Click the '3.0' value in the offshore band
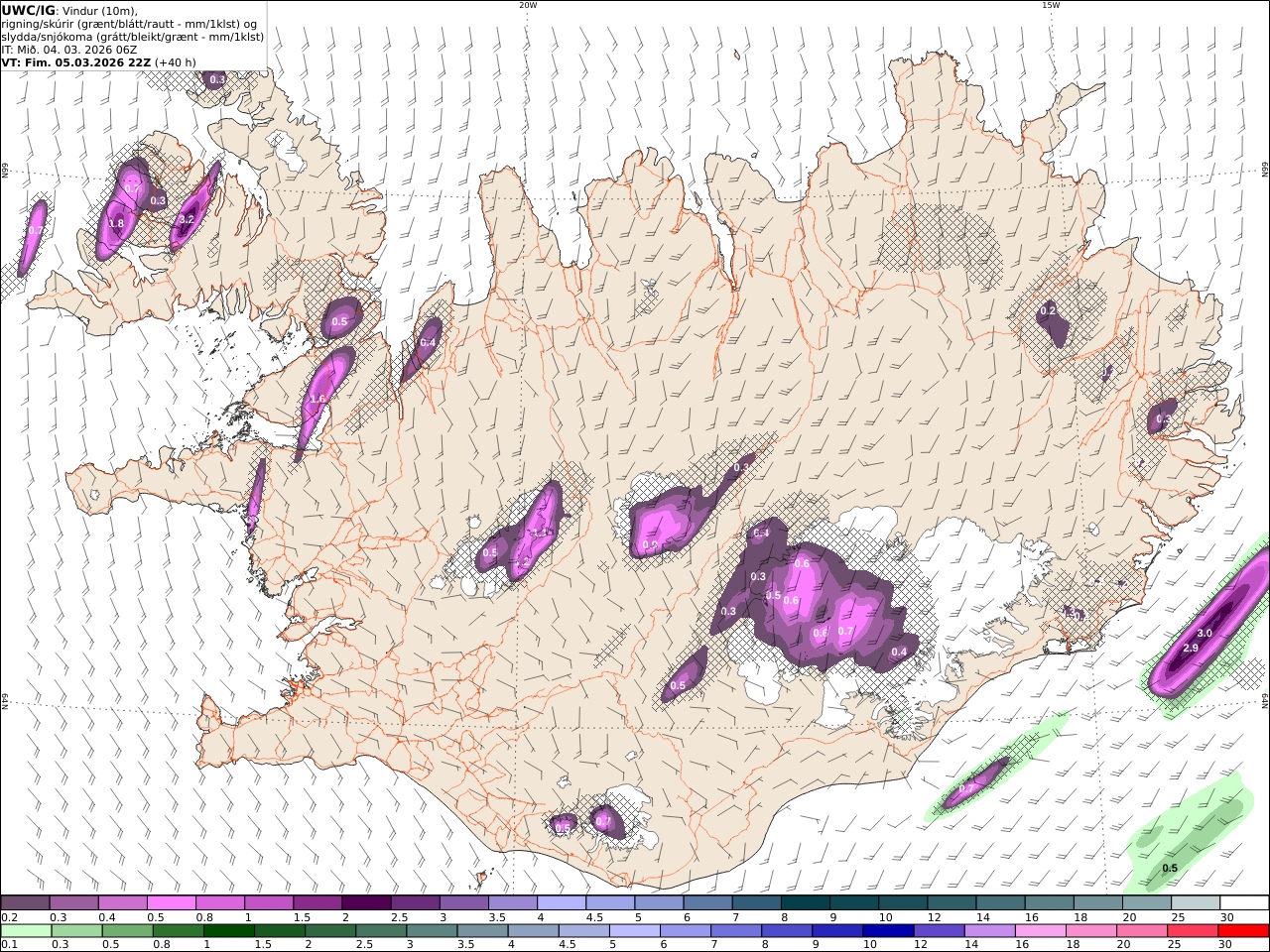 coord(1205,633)
